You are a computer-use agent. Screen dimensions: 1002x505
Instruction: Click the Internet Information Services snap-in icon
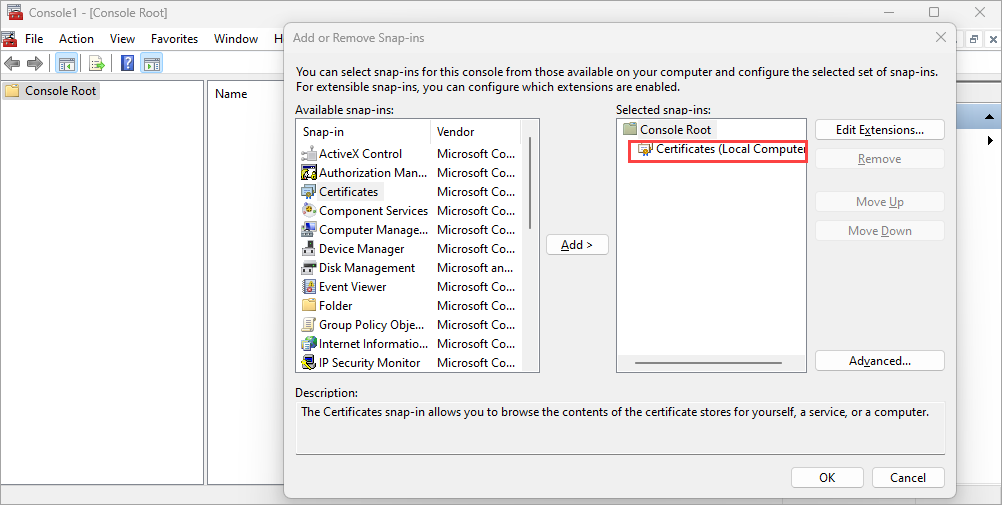pos(309,344)
